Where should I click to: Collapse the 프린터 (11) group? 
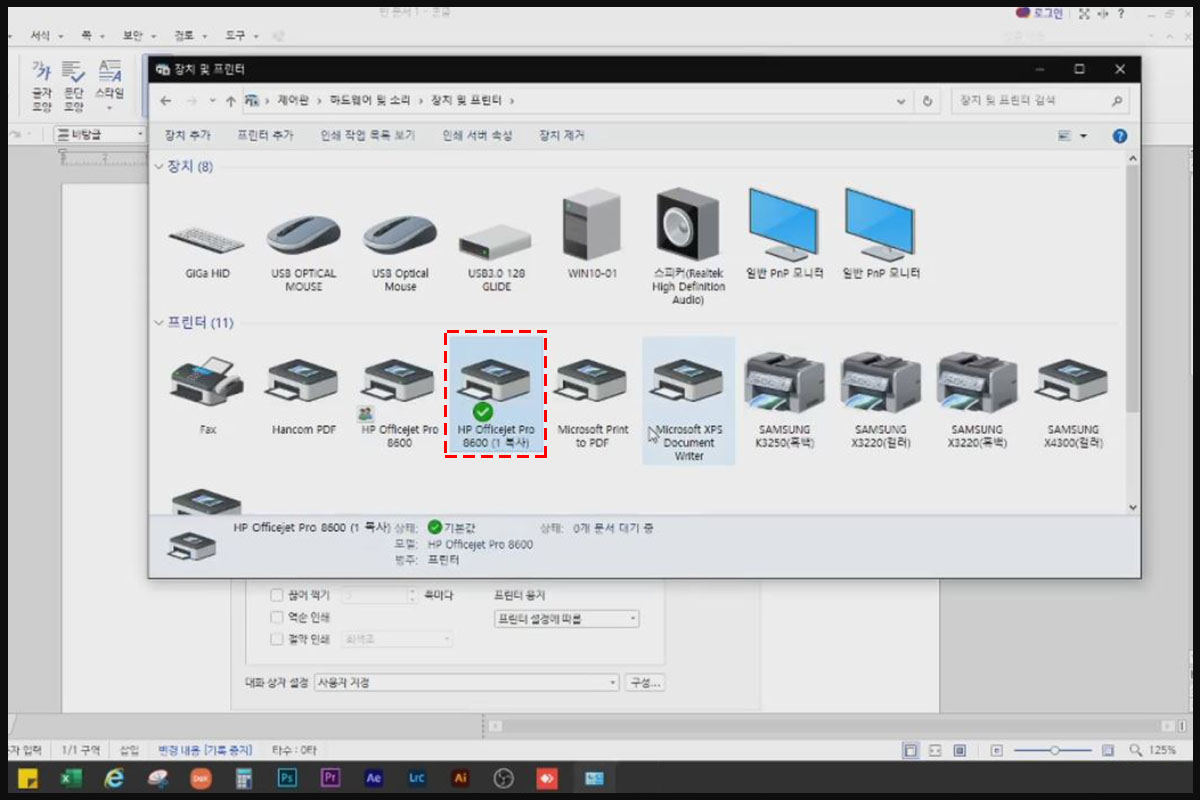pos(158,323)
